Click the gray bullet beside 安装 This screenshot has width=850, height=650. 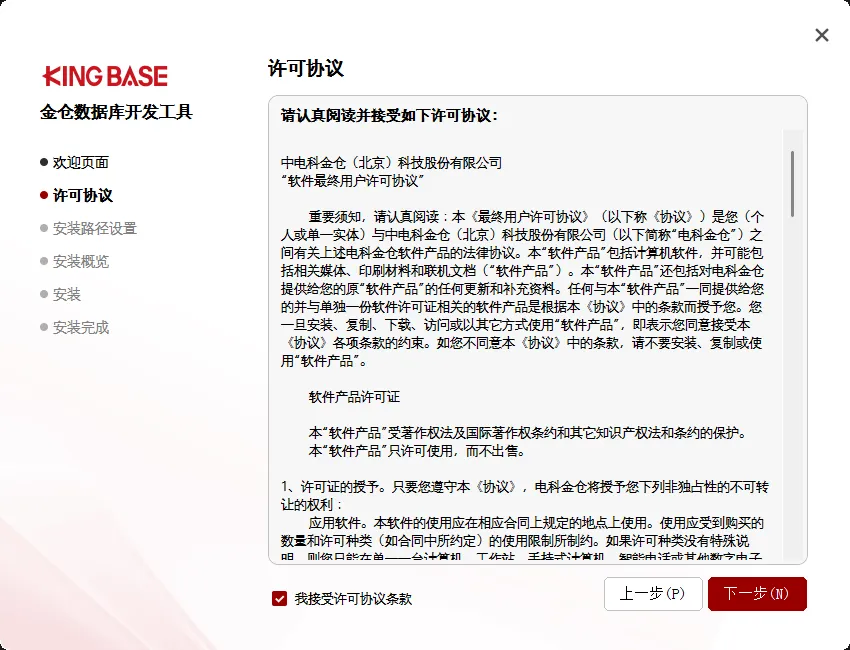pos(42,294)
